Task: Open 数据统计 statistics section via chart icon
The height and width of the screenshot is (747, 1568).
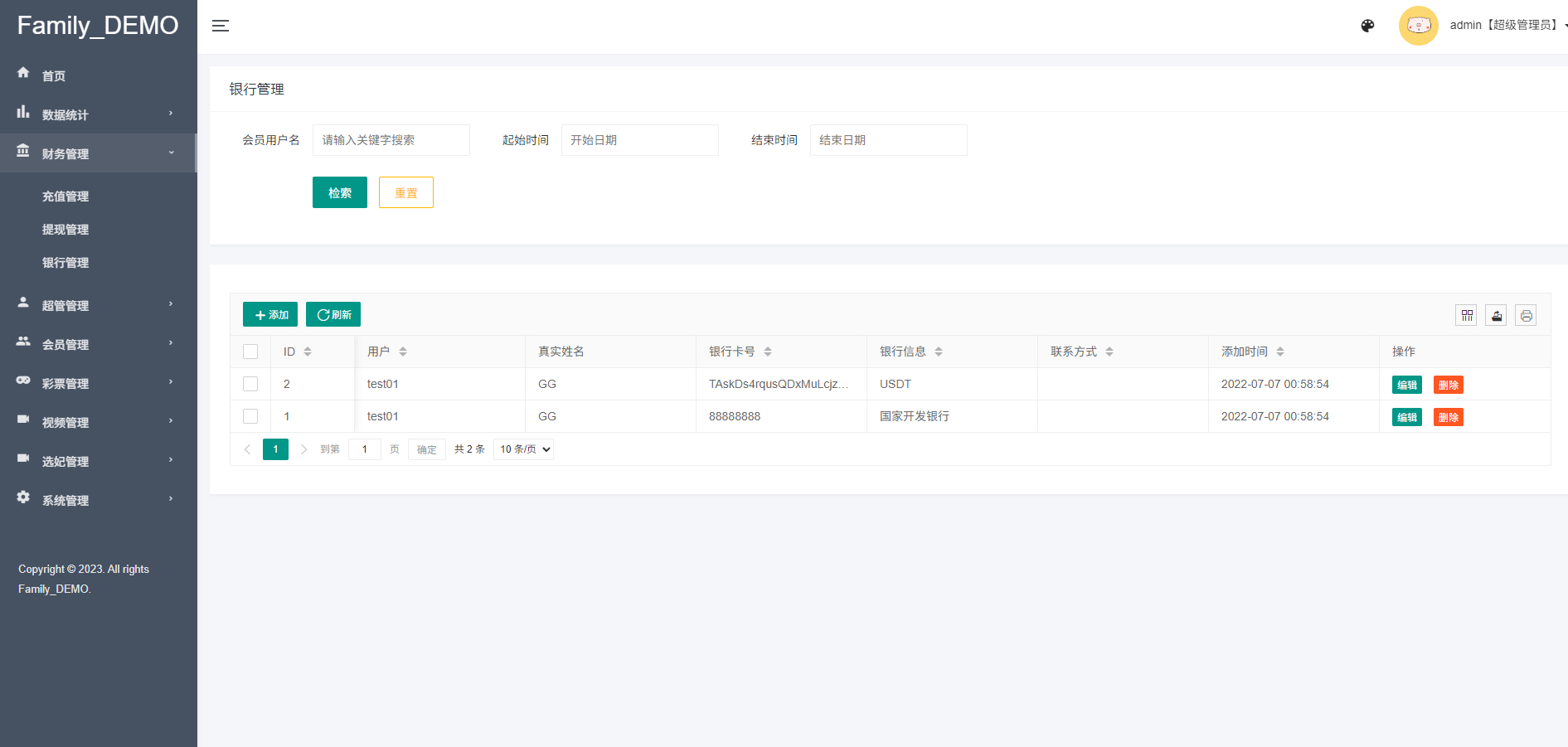Action: click(23, 114)
